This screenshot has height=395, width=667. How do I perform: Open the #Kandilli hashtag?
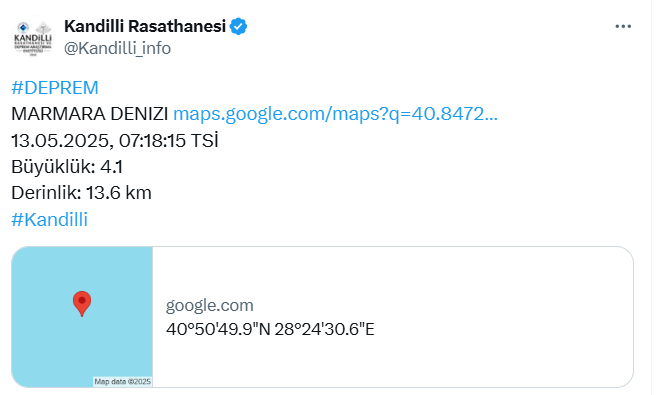[x=49, y=219]
